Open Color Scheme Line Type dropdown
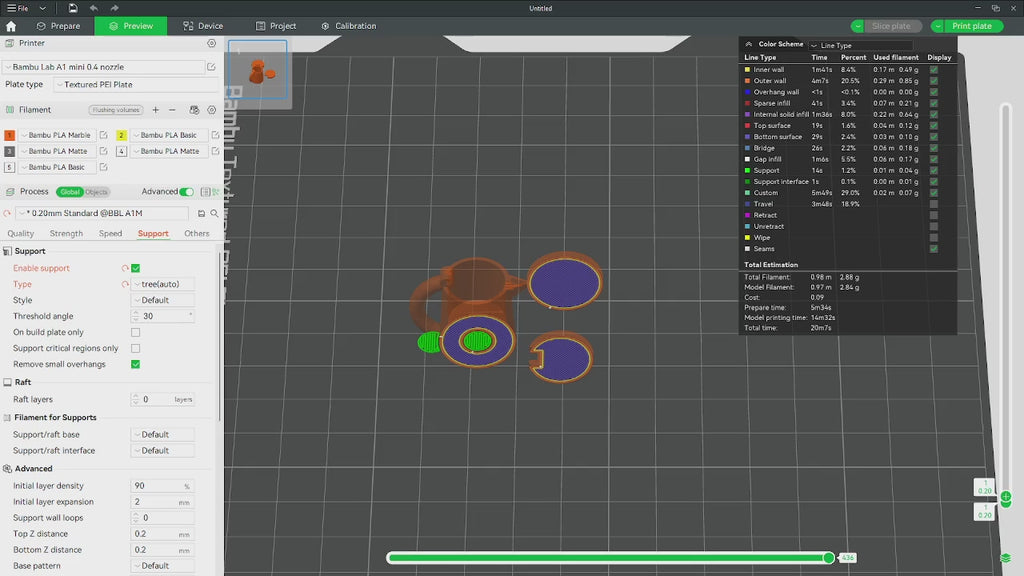Screen dimensions: 1024x576 pos(861,46)
